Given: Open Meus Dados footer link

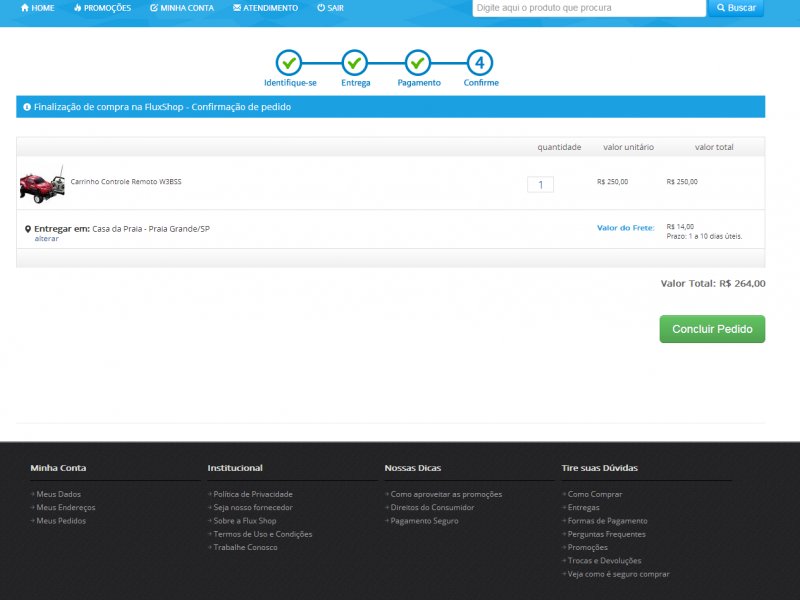Looking at the screenshot, I should (59, 494).
